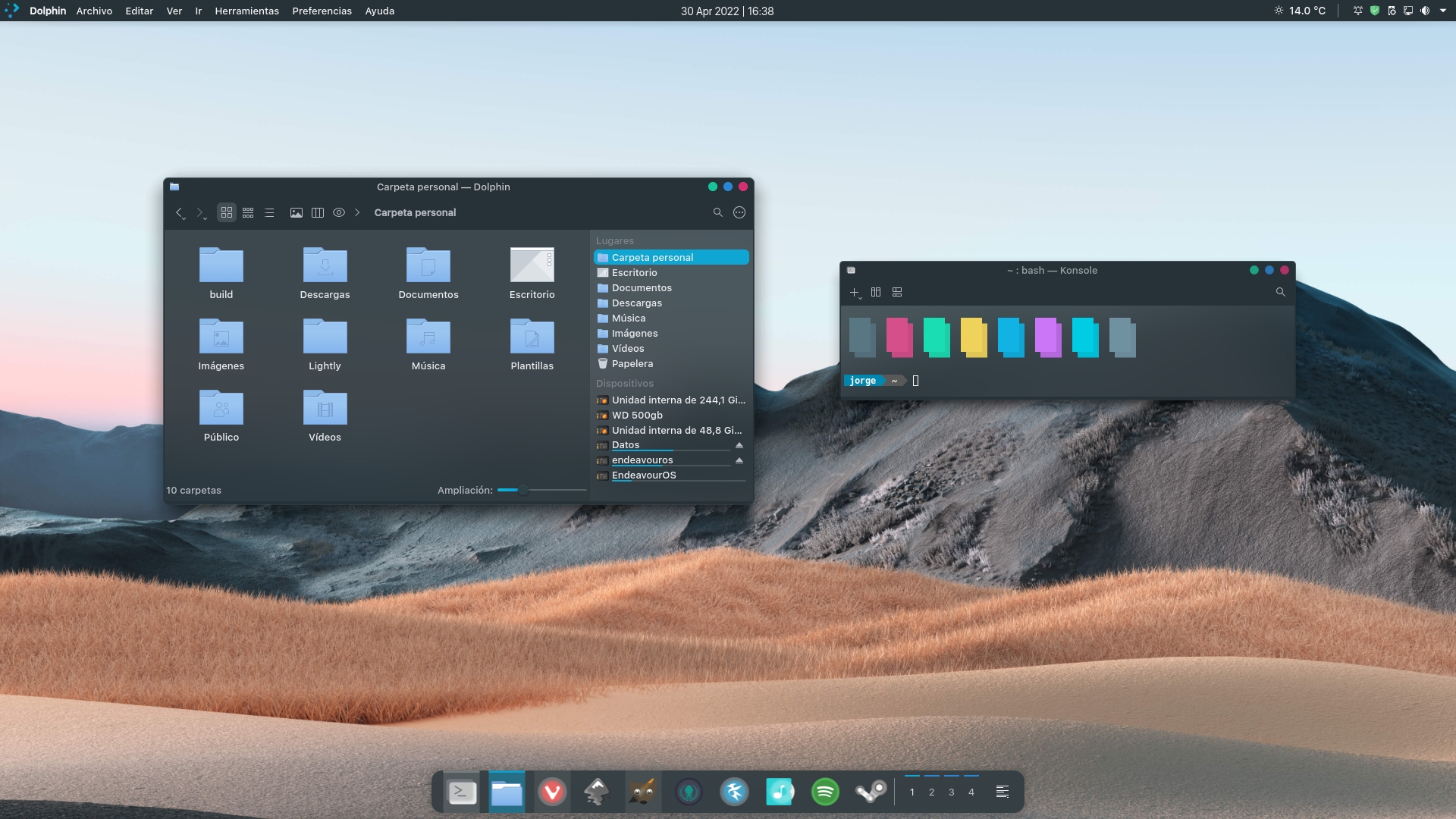Expand the hidden system tray icons arrow
The image size is (1456, 819).
pos(1443,11)
